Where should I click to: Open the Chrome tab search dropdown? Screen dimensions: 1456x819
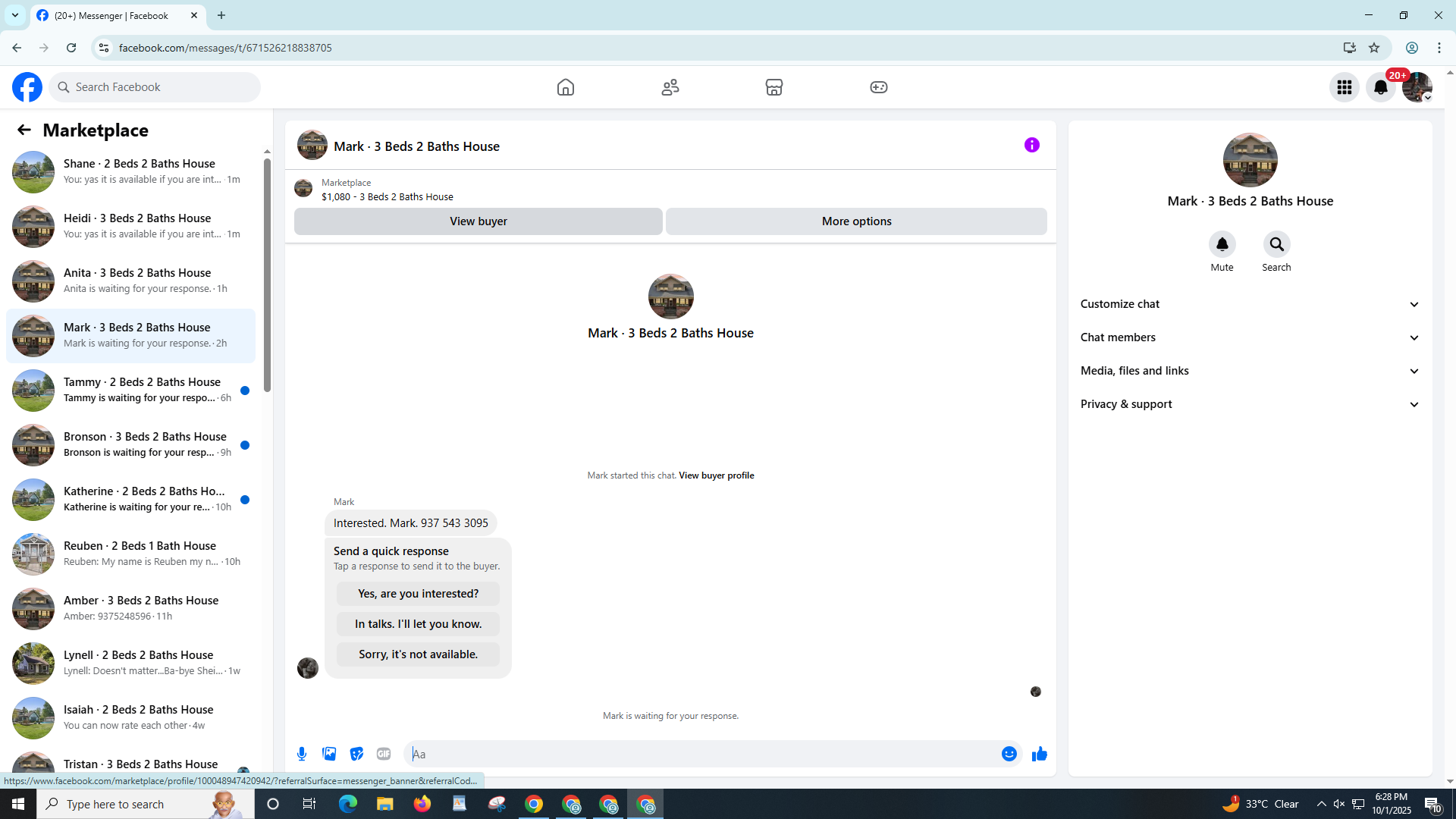15,15
